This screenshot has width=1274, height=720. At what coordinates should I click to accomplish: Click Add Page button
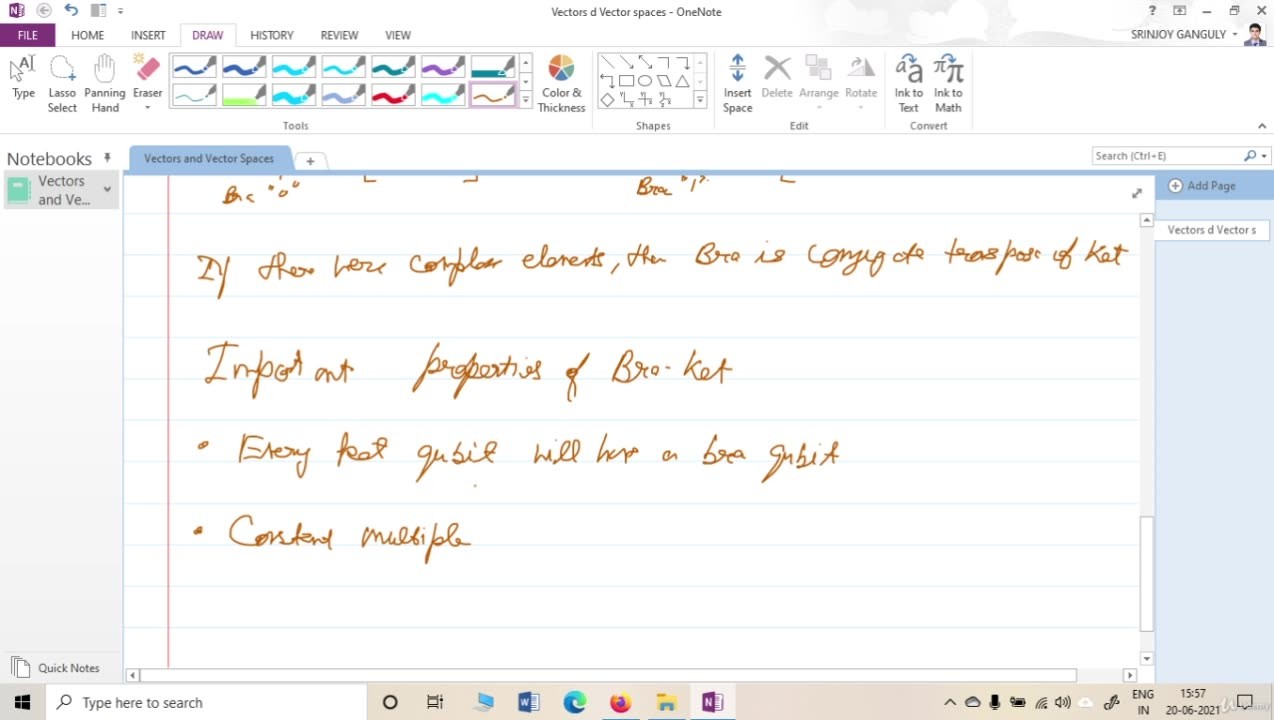point(1202,186)
